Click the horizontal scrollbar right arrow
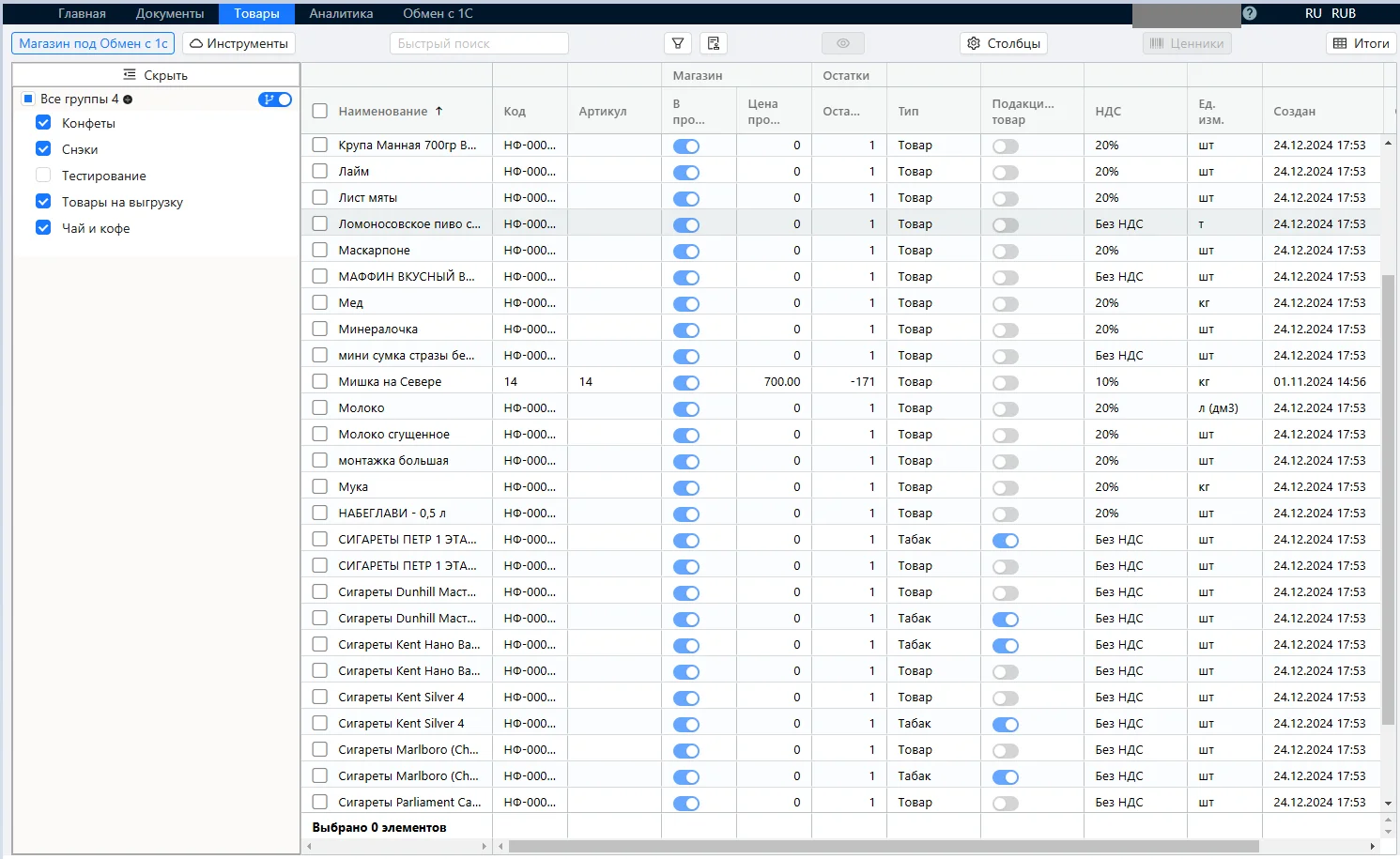Screen dimensions: 1400x859 (1372, 846)
